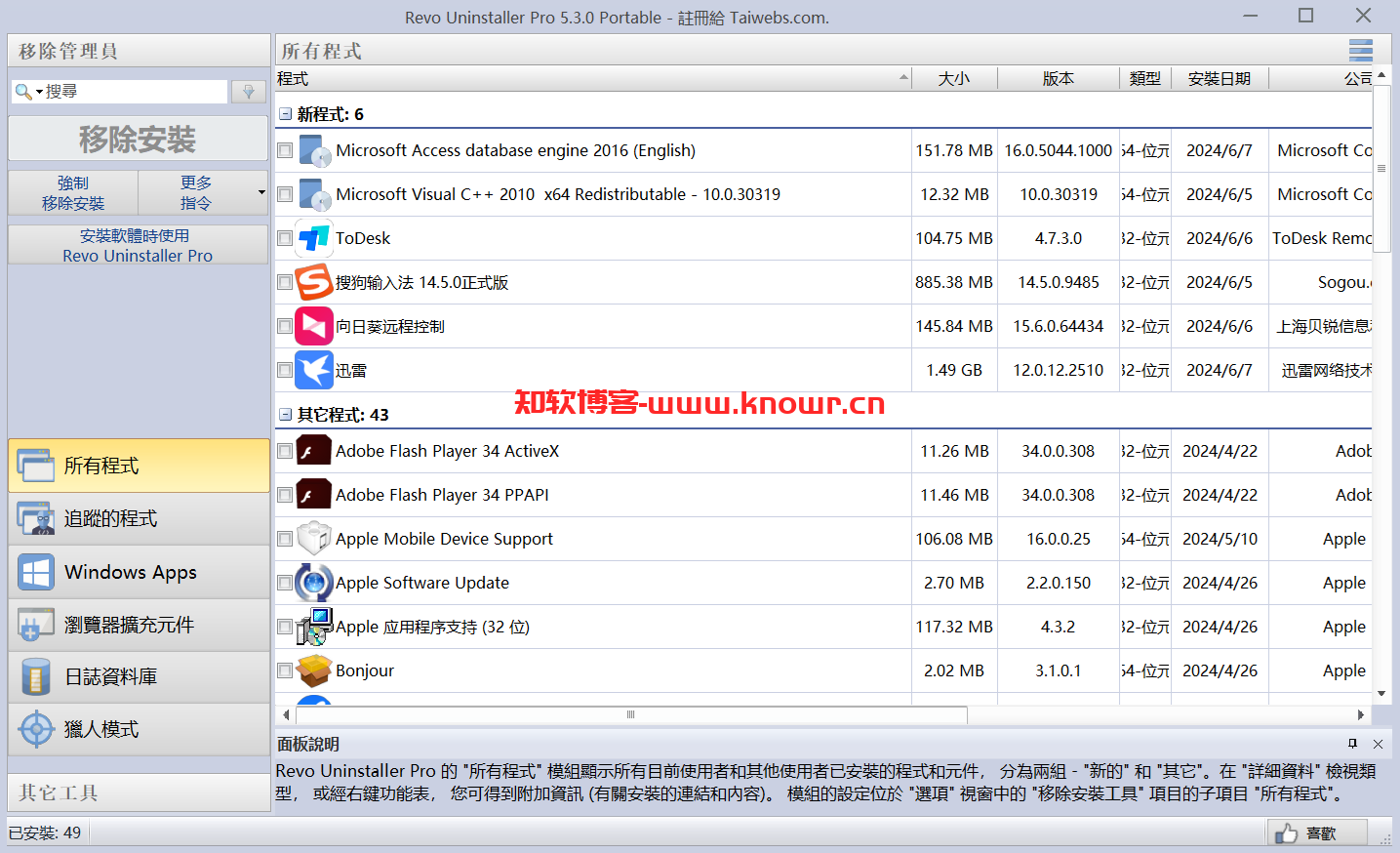Sort by the 程式 column header
1400x853 pixels.
pos(593,79)
